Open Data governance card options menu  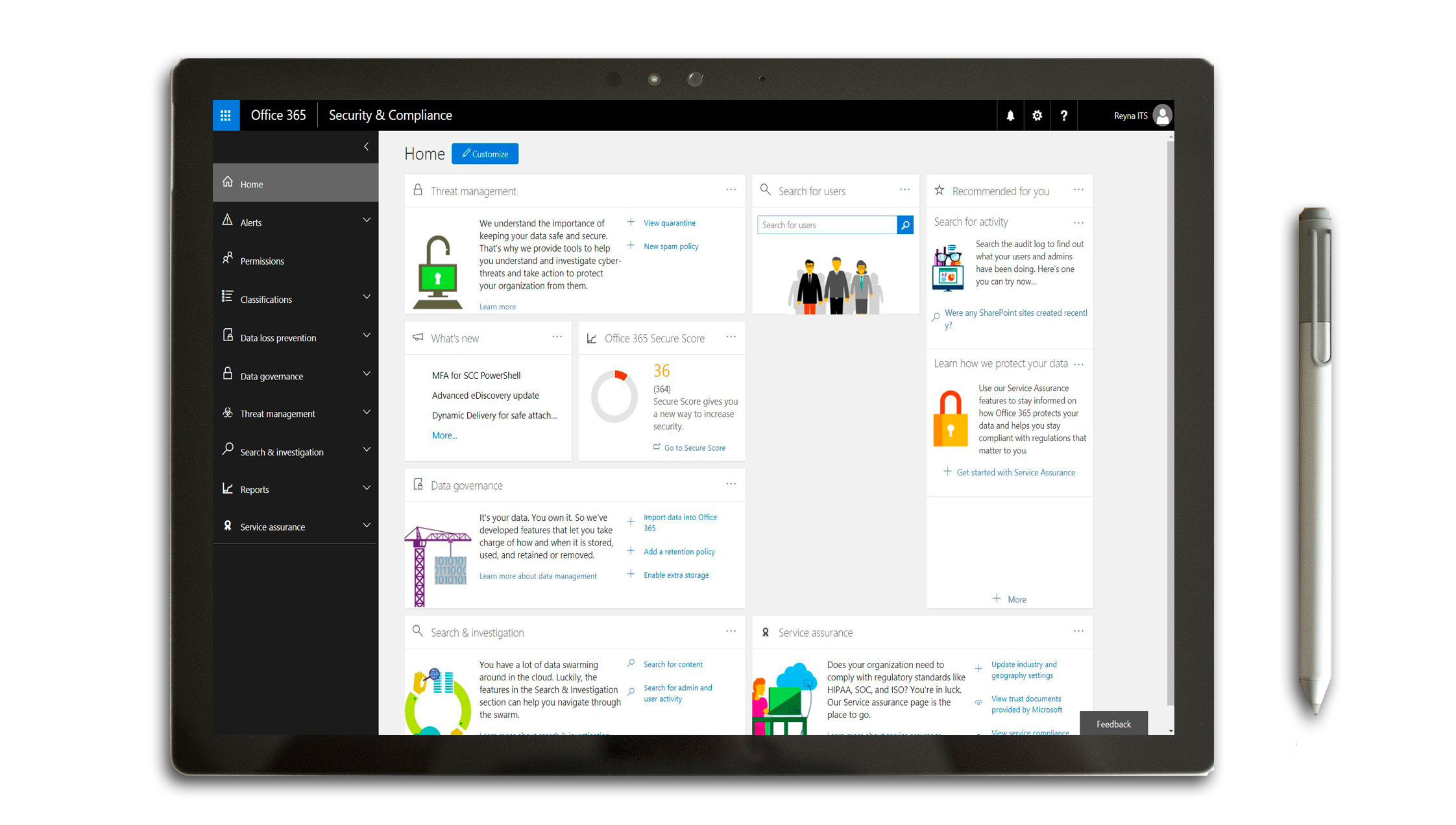click(x=731, y=484)
